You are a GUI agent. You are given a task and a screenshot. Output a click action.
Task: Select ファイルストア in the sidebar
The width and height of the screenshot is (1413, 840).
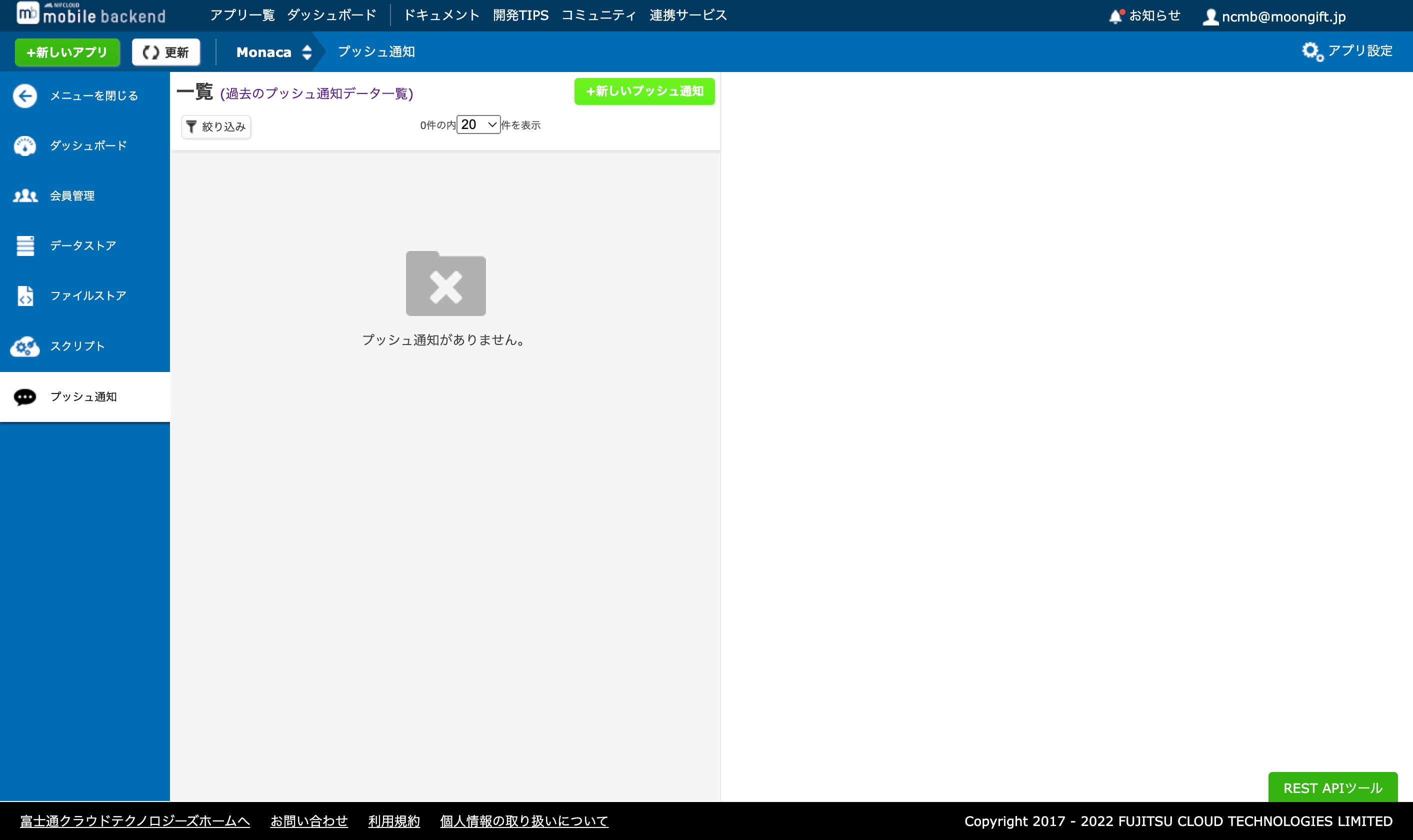[x=85, y=295]
